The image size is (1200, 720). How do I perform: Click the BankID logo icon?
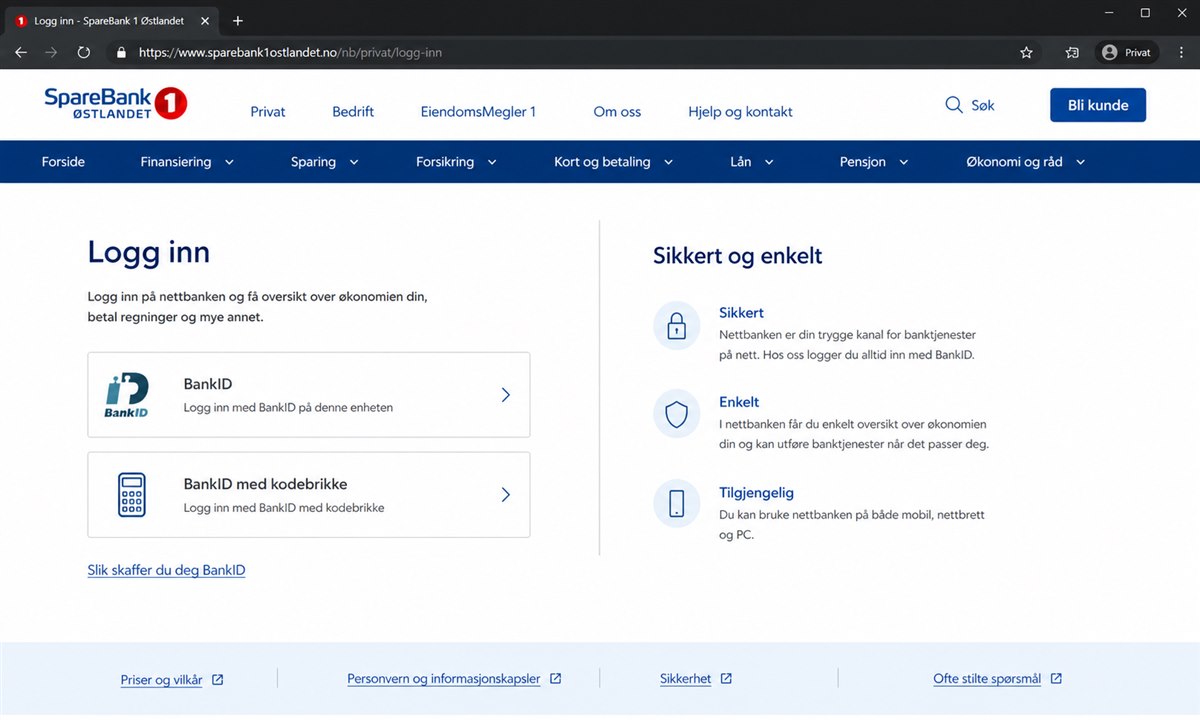click(127, 395)
